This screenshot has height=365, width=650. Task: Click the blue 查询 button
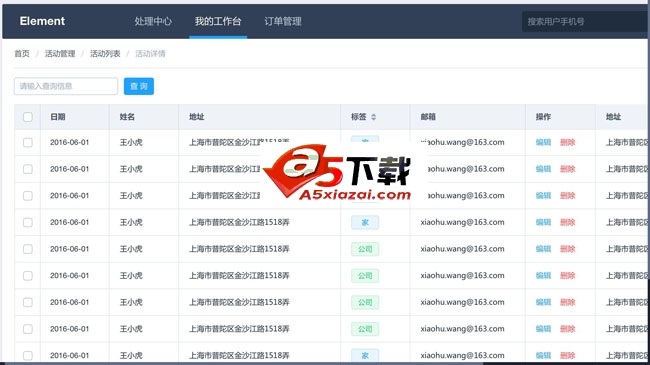tap(139, 86)
